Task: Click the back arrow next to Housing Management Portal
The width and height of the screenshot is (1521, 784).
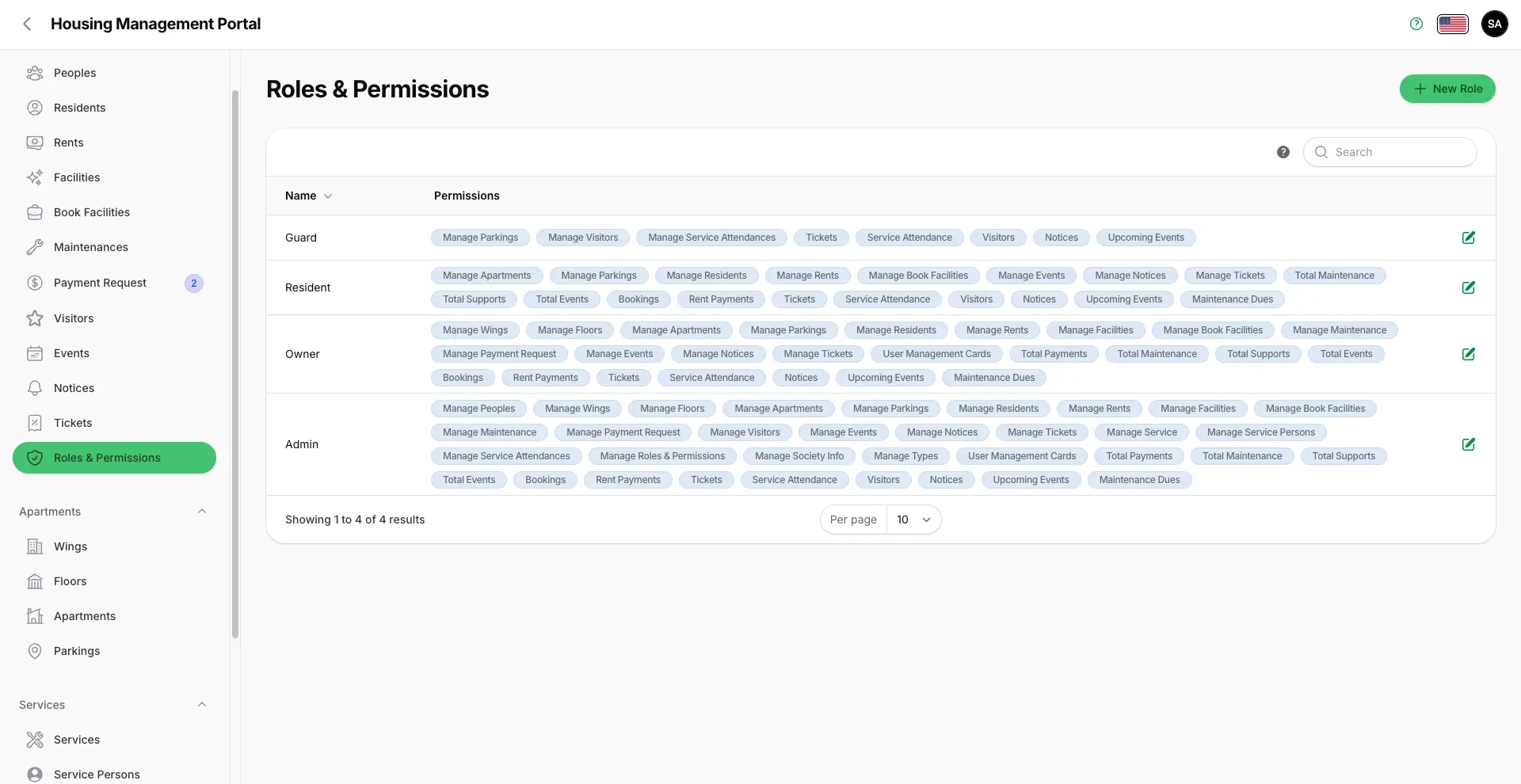Action: pos(28,24)
